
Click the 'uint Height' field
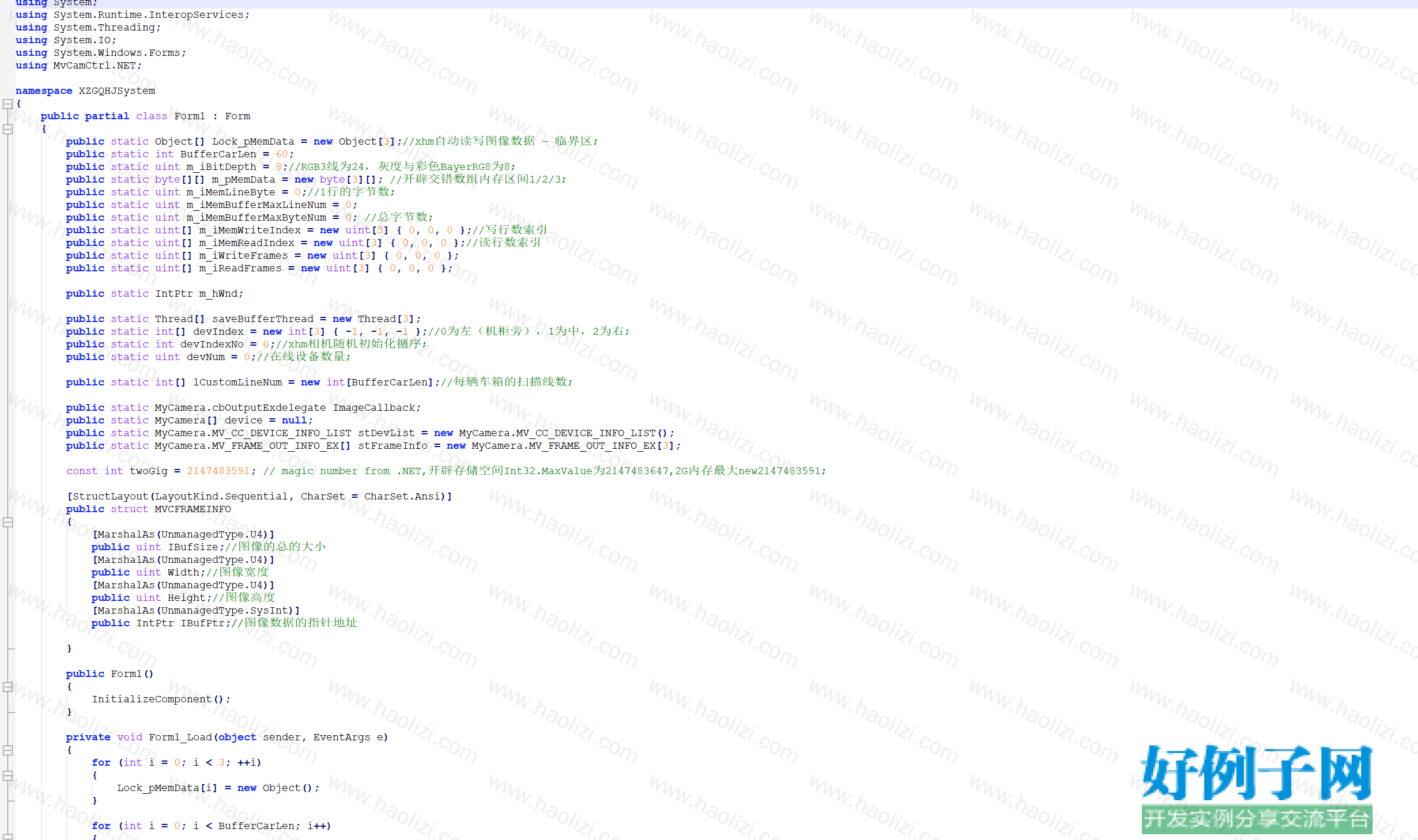coord(174,598)
